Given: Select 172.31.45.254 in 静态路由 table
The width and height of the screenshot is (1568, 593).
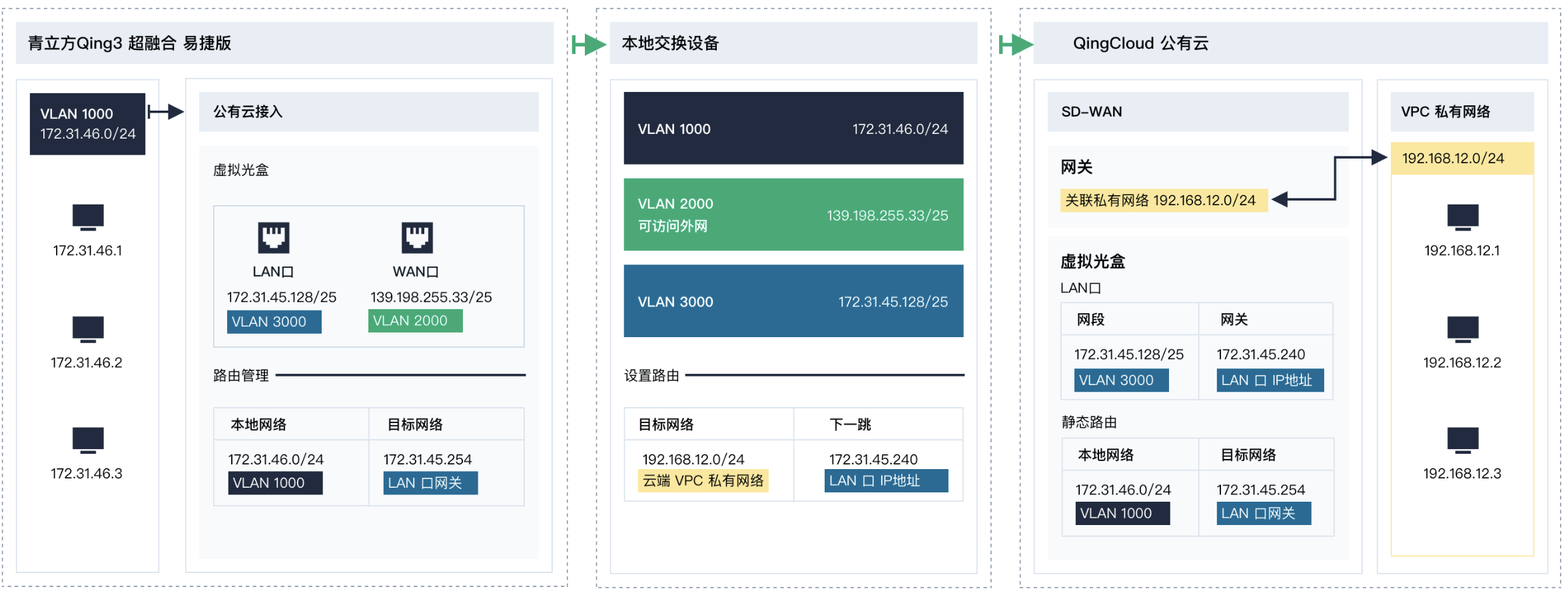Looking at the screenshot, I should pyautogui.click(x=1261, y=490).
